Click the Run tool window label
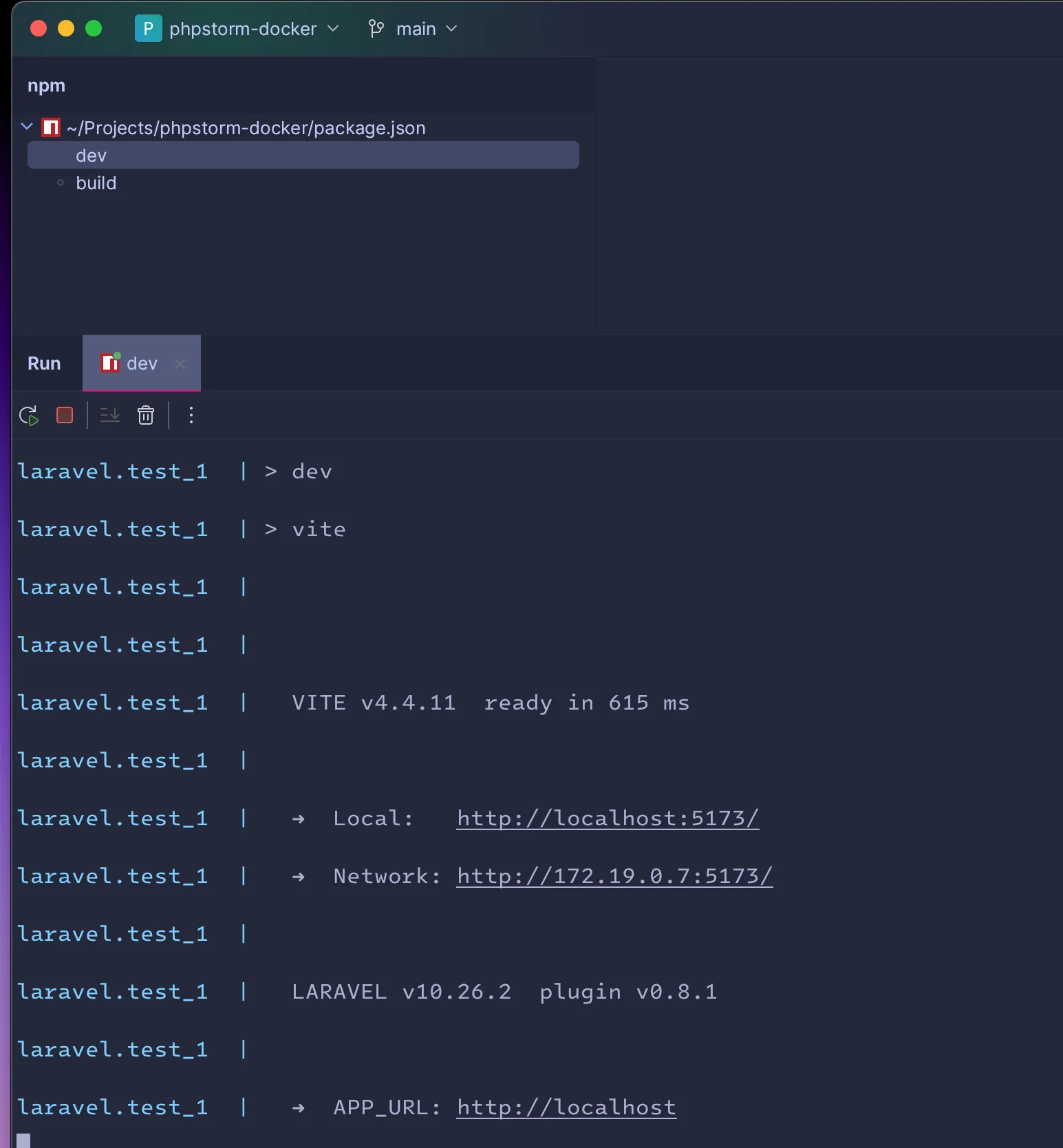Screen dimensions: 1063x1148 click(44, 363)
